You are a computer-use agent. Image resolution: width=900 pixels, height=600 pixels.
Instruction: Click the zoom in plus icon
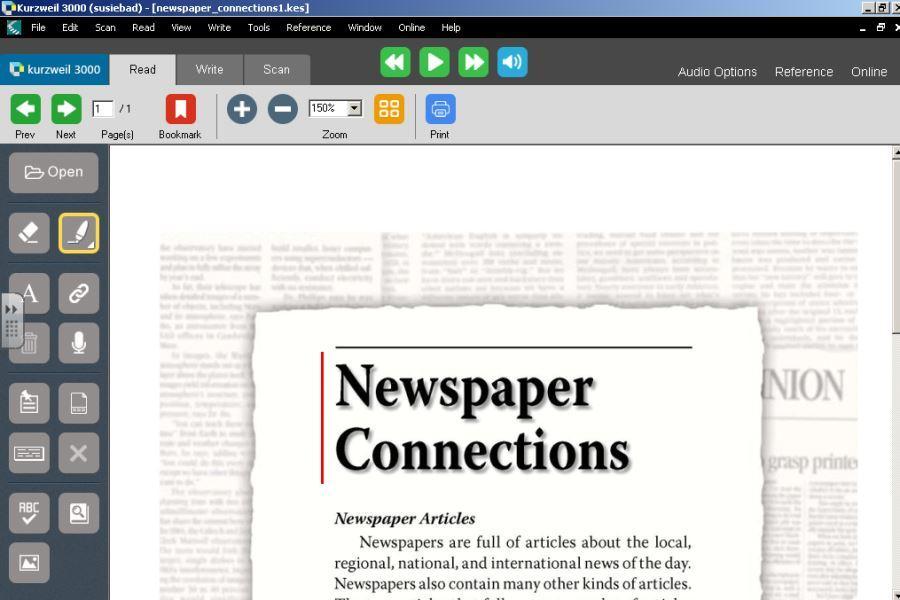point(242,109)
